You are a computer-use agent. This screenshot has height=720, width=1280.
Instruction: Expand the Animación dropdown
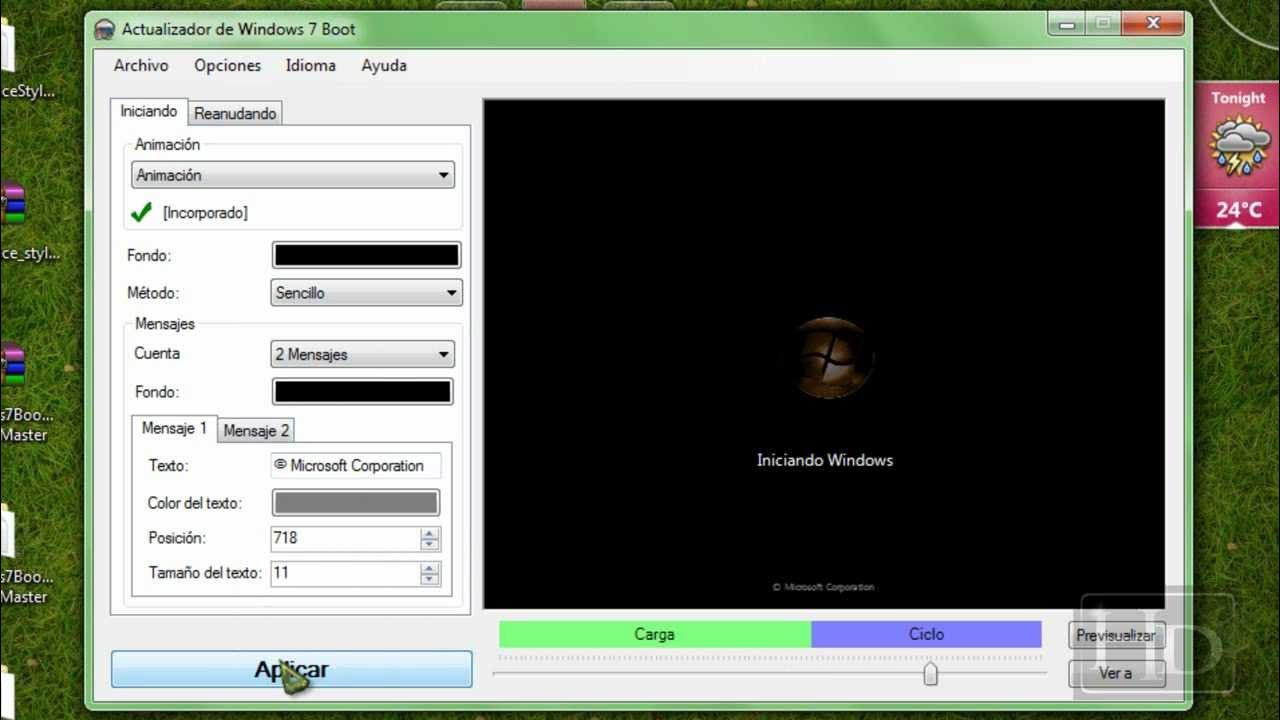tap(293, 175)
